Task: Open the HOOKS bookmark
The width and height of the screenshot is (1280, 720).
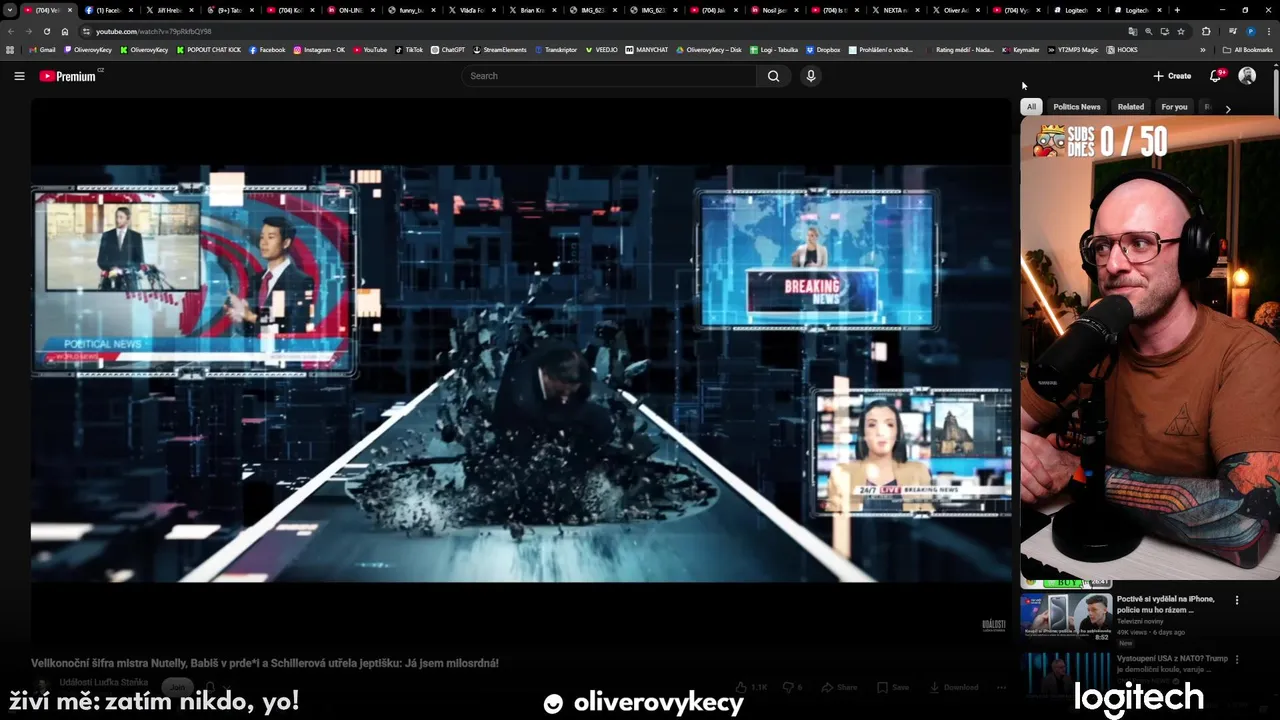Action: [x=1121, y=49]
